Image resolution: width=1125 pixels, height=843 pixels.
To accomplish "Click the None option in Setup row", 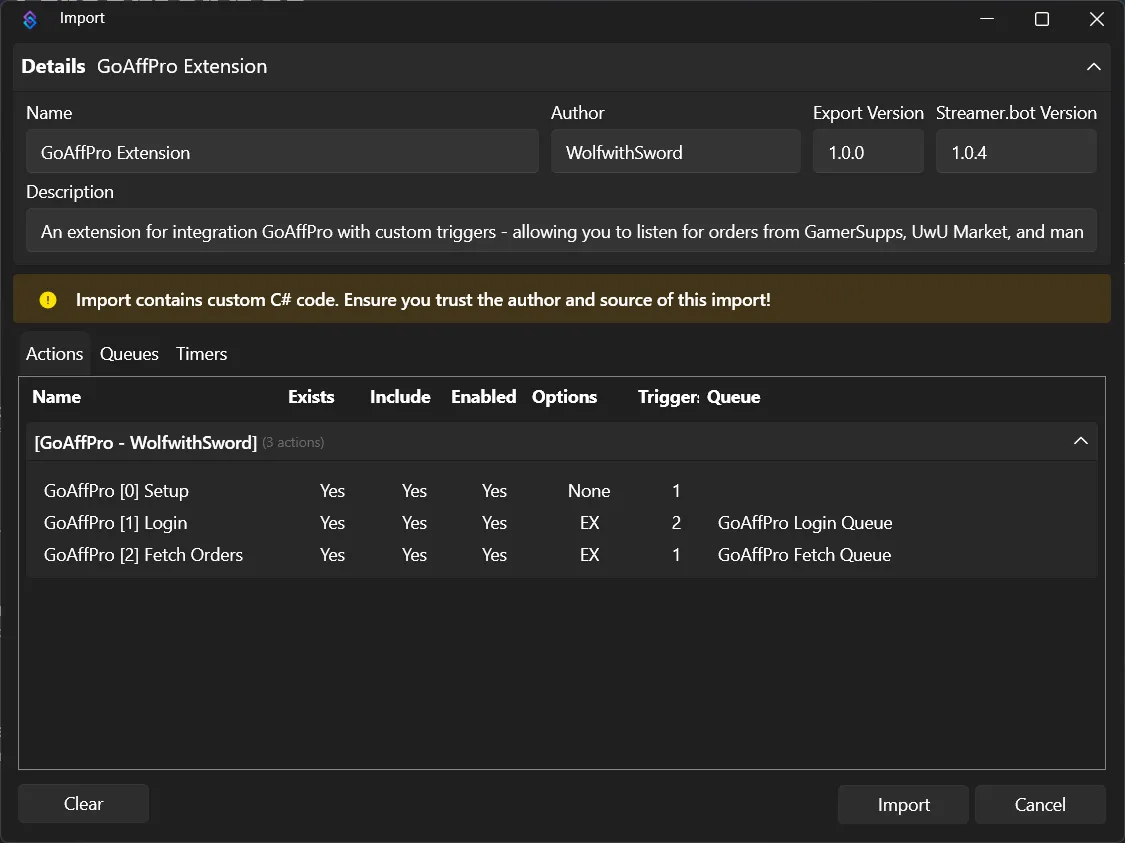I will [589, 491].
